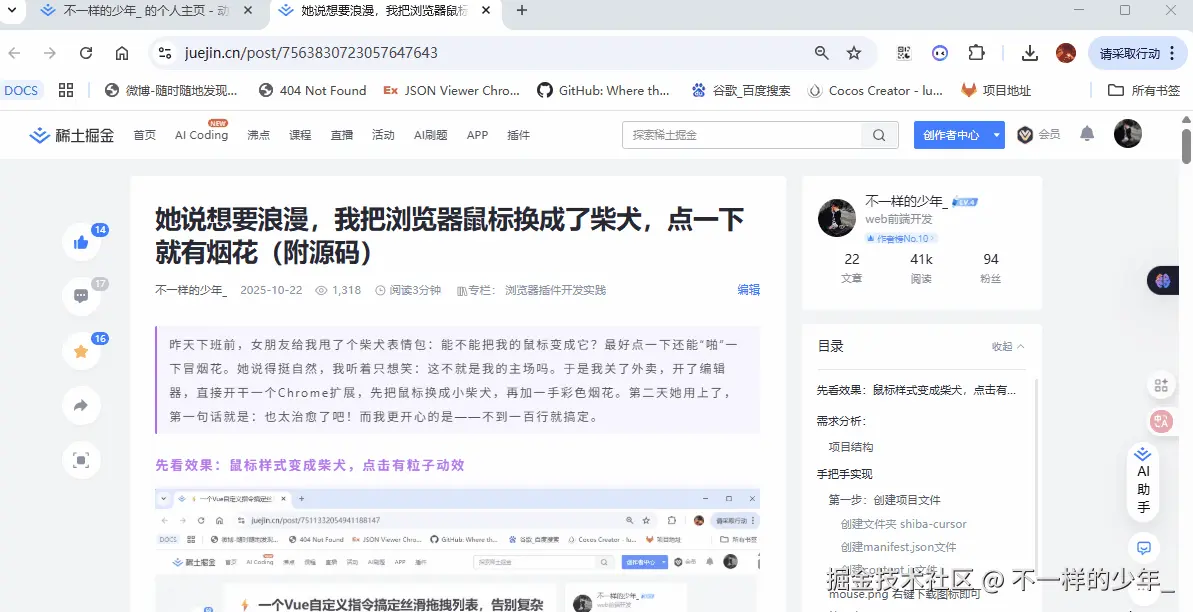Viewport: 1193px width, 612px height.
Task: Share the article via the arrow icon
Action: 81,405
